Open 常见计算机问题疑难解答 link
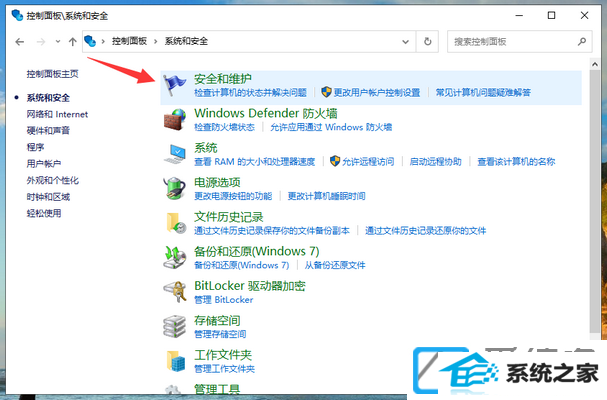The height and width of the screenshot is (400, 607). pos(483,93)
